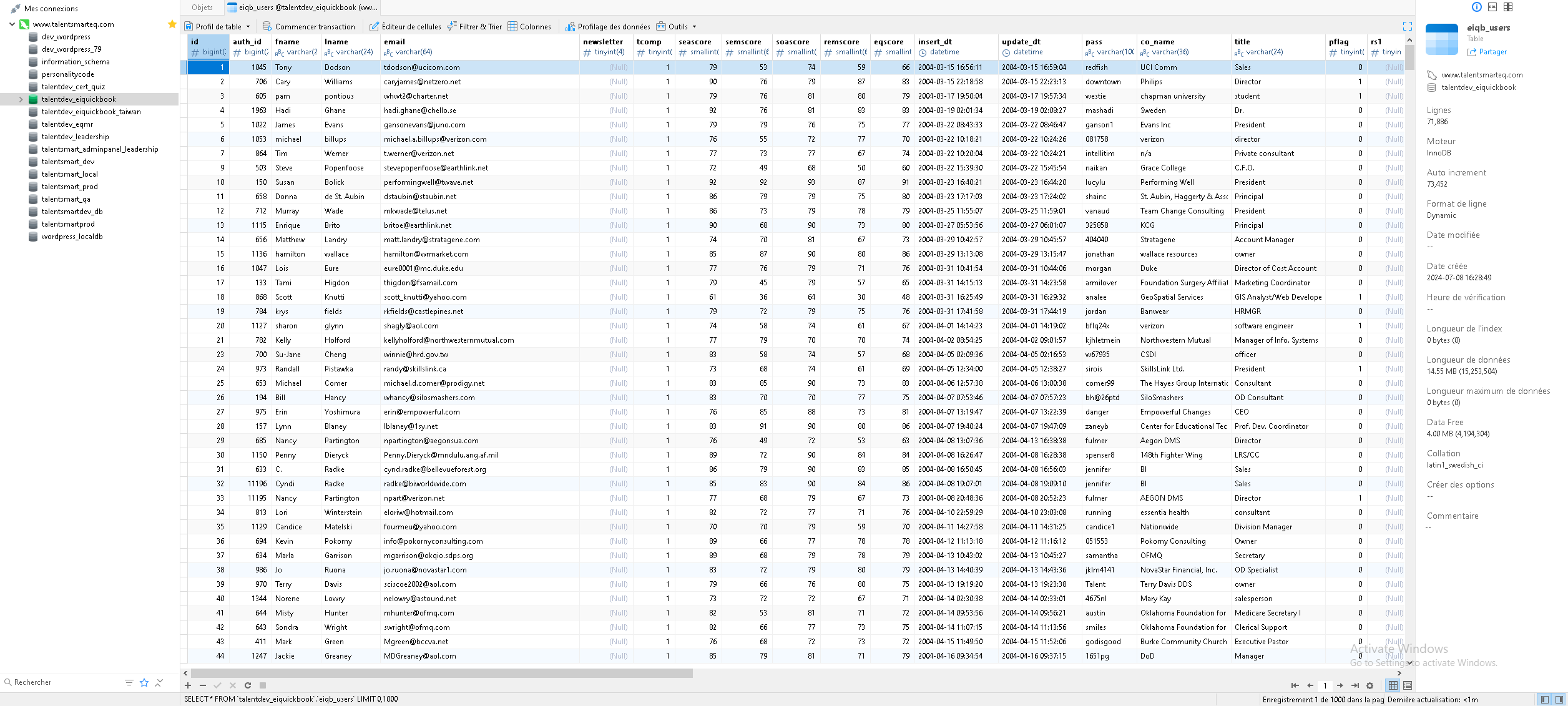Select cell tdodson@ucicom.com
This screenshot has height=706, width=1568.
click(479, 67)
